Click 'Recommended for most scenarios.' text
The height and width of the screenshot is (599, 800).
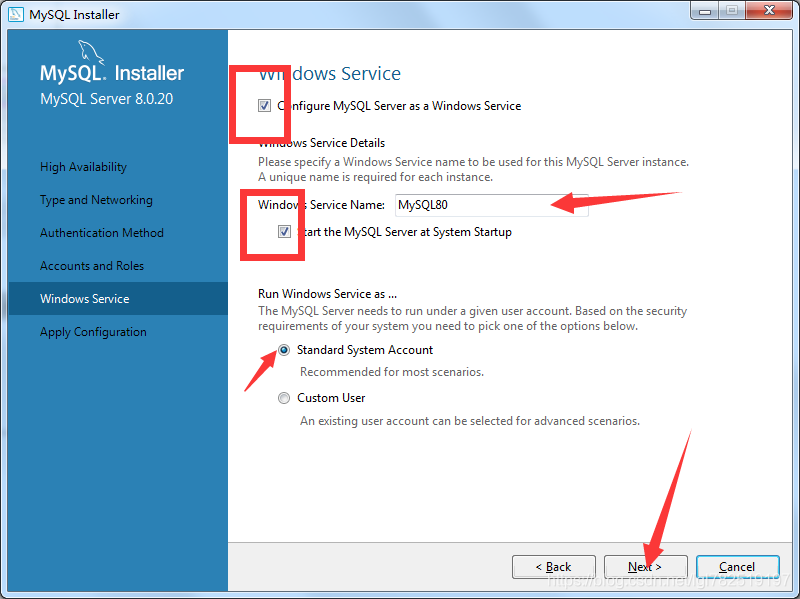(x=392, y=372)
